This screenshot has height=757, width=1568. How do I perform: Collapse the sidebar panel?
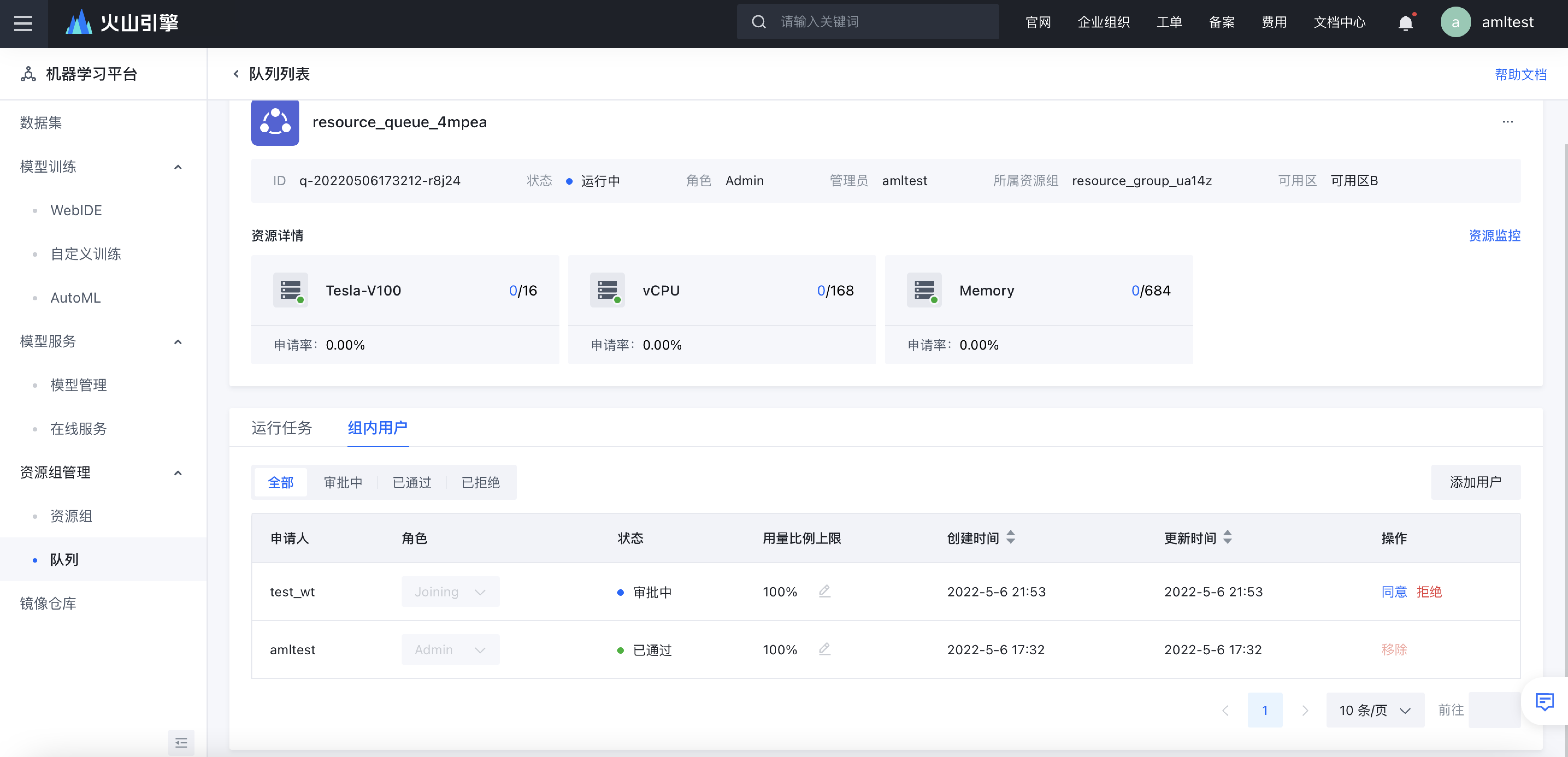181,743
